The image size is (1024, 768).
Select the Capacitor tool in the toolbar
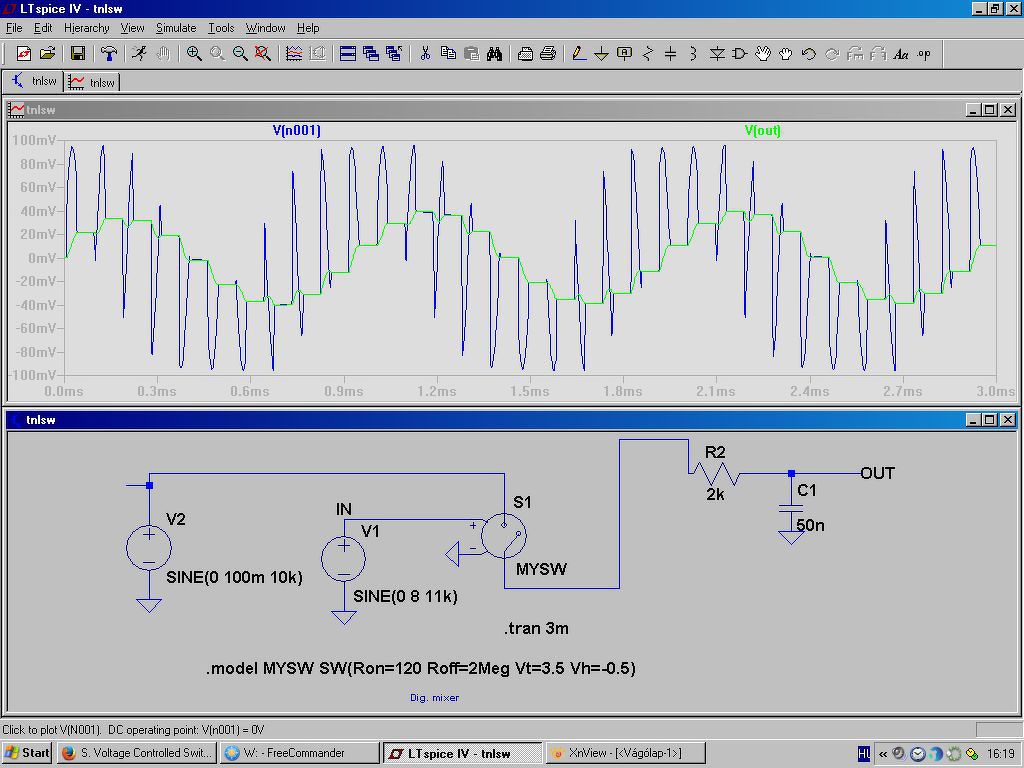click(x=671, y=54)
